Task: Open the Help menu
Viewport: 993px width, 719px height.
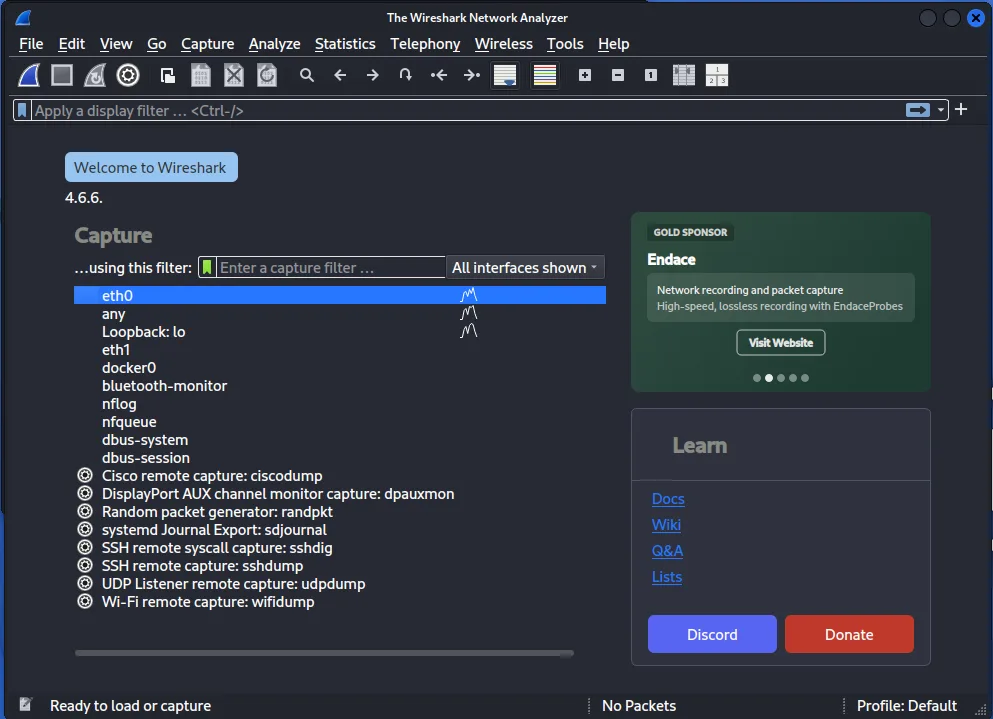Action: point(614,44)
